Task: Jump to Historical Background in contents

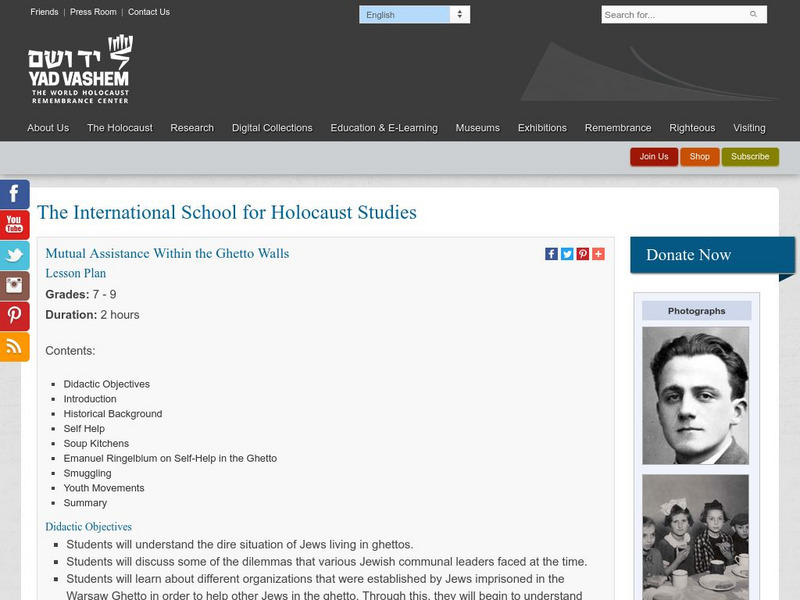Action: click(113, 414)
